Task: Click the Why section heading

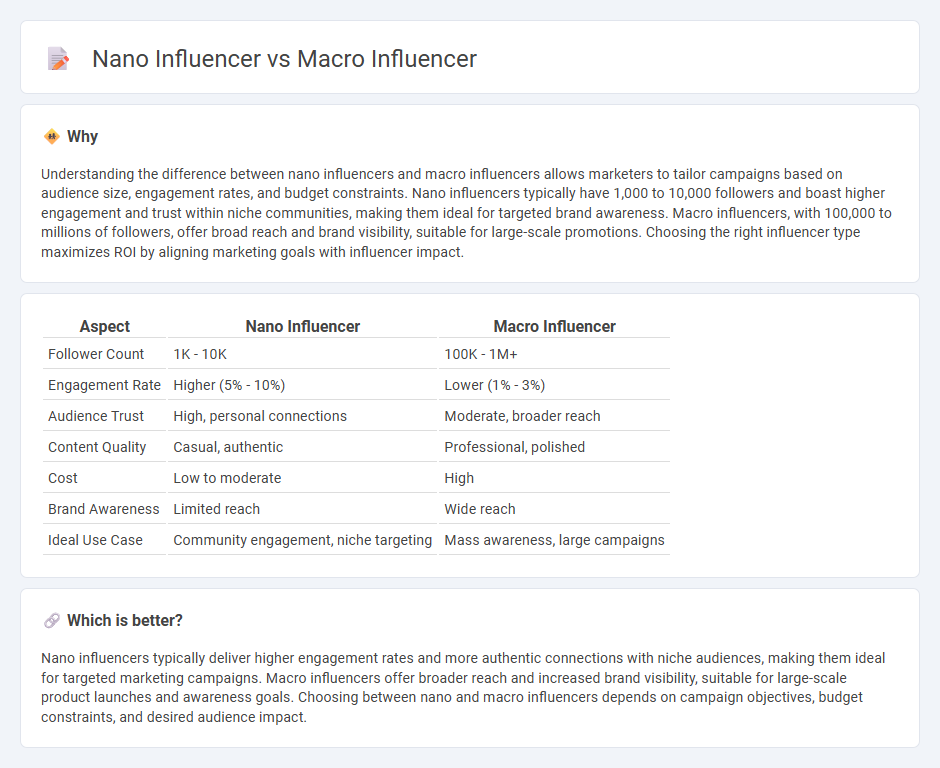Action: click(82, 137)
